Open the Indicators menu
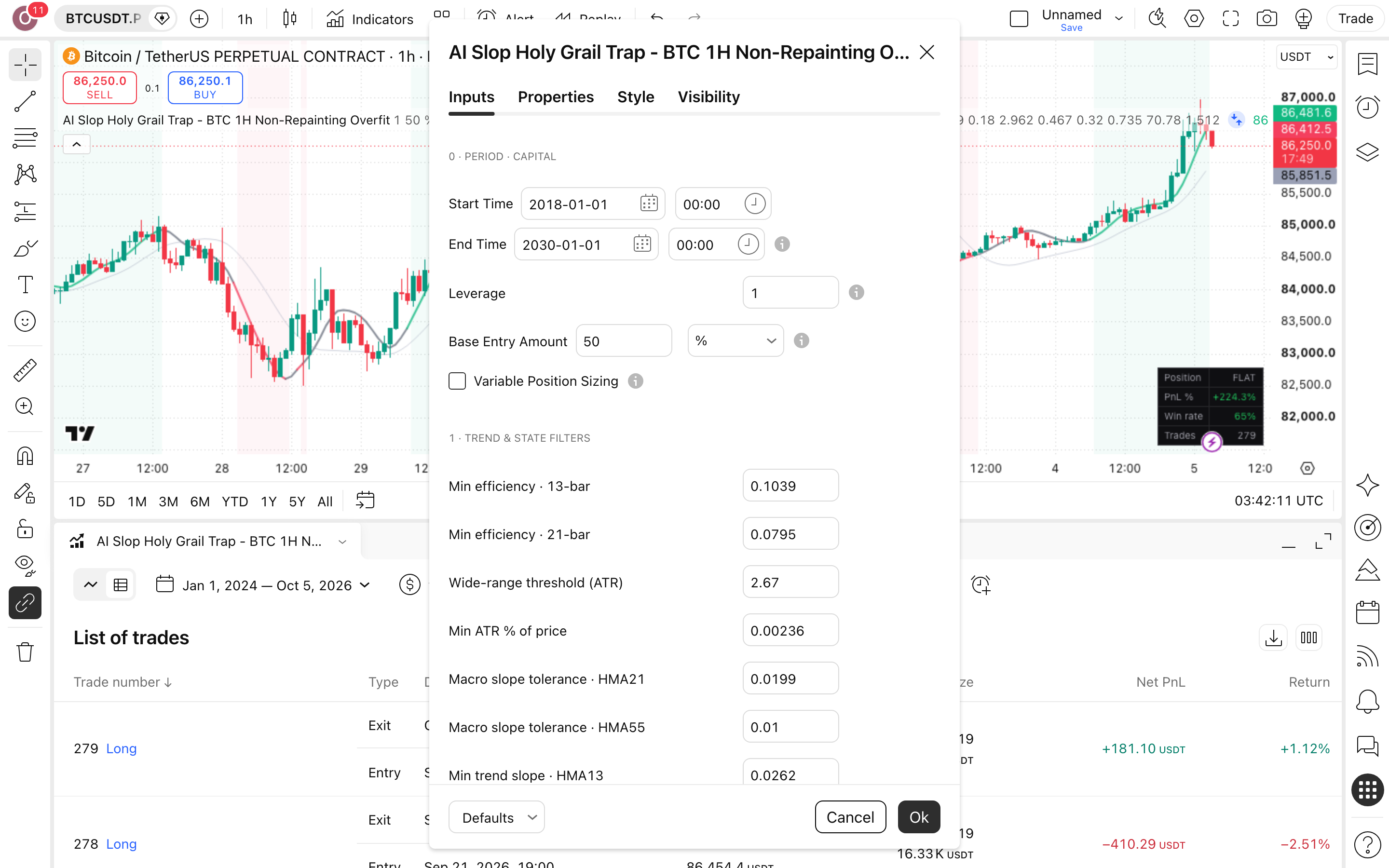 (370, 19)
